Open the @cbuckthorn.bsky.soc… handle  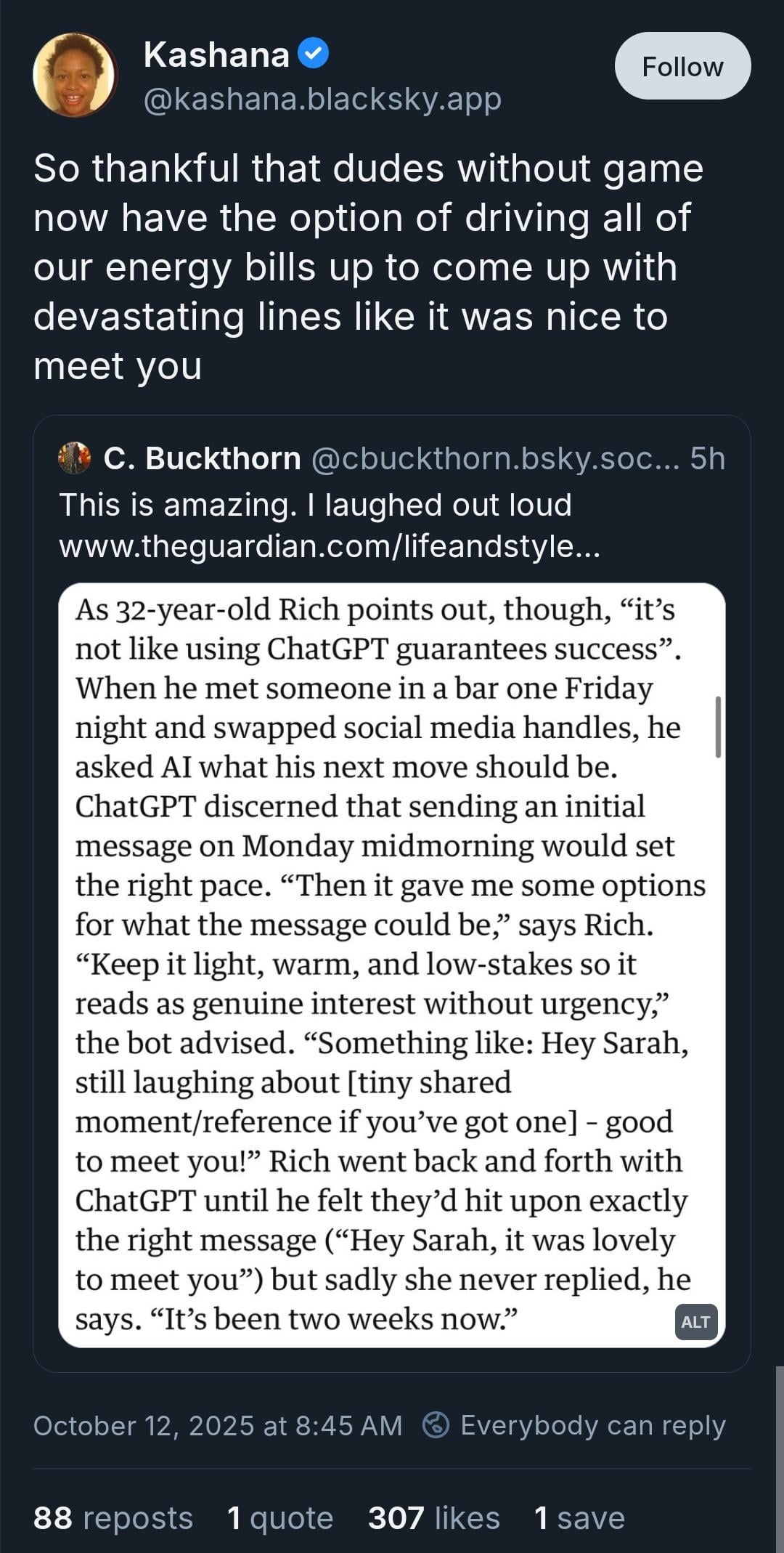(x=495, y=458)
